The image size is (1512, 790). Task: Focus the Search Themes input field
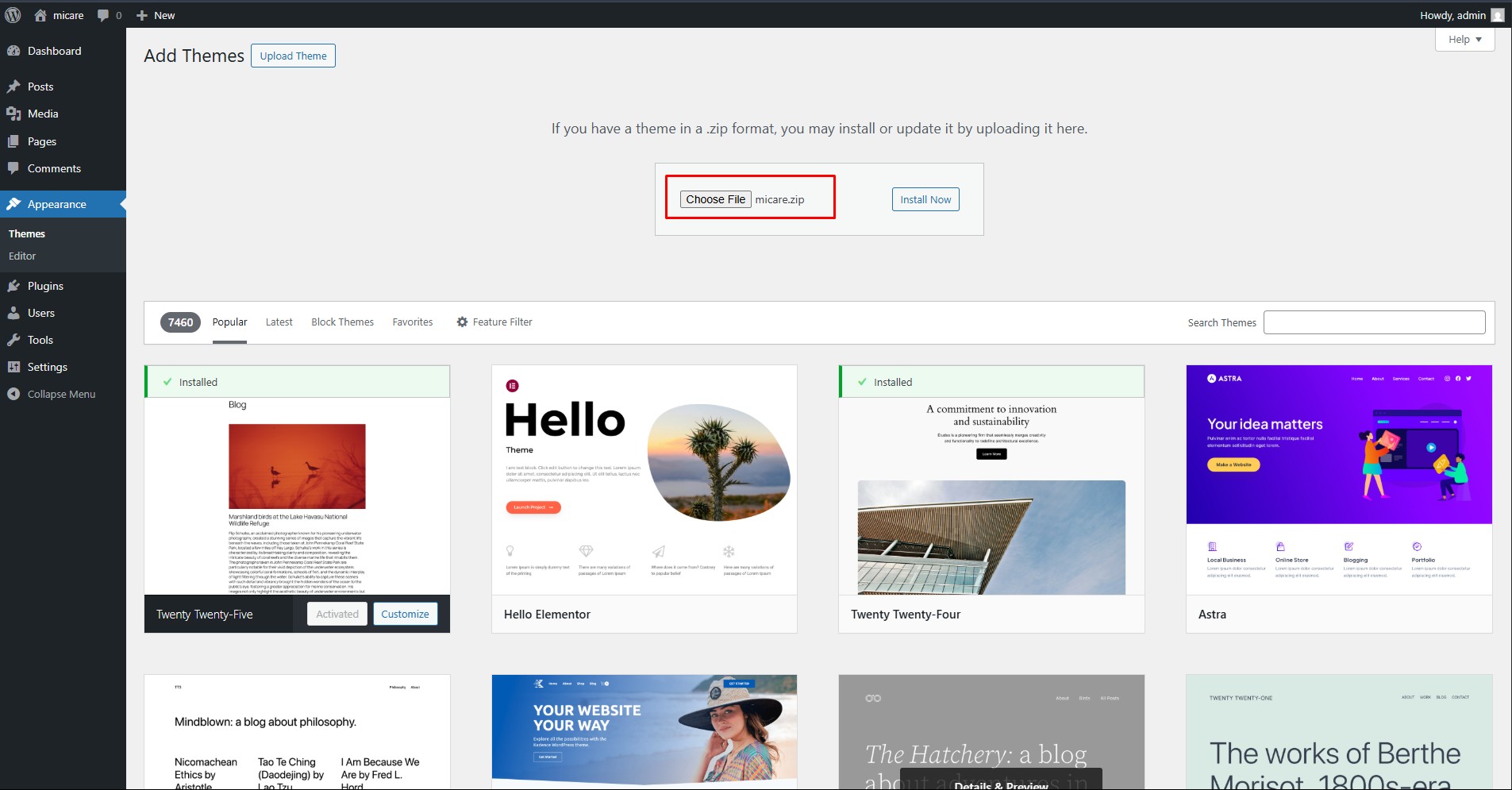point(1374,322)
